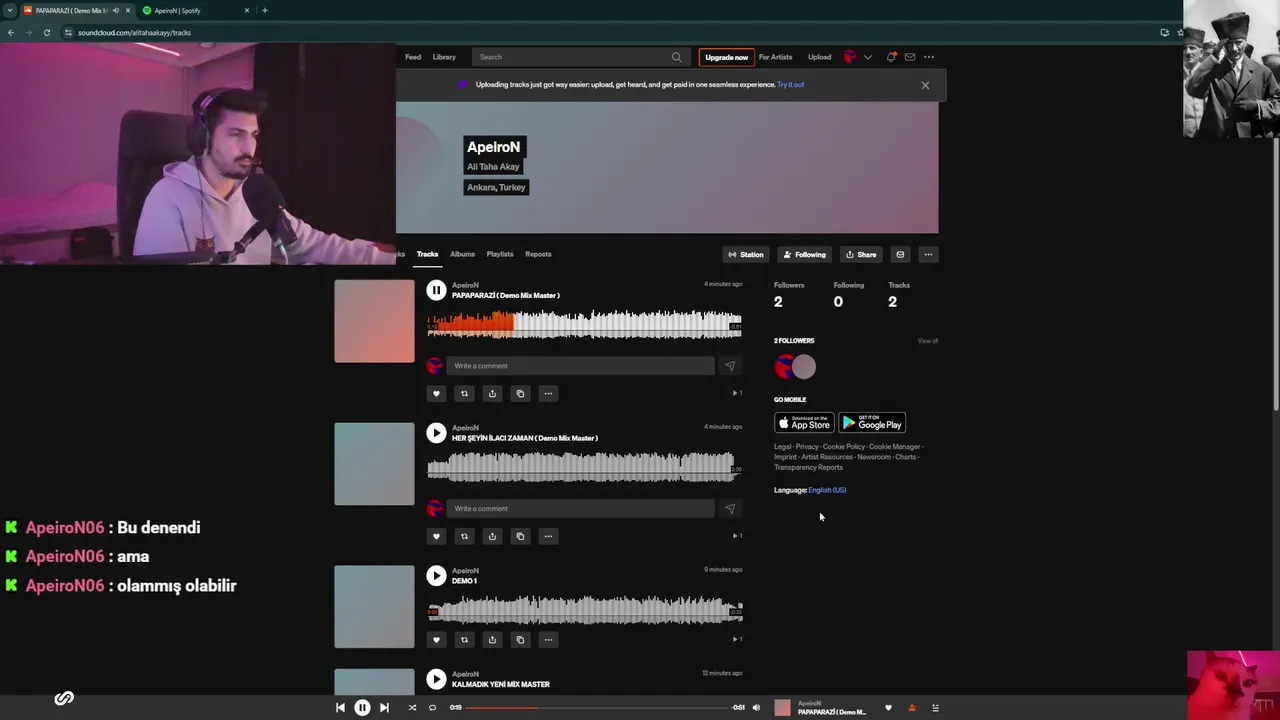The height and width of the screenshot is (720, 1280).
Task: Skip to previous track in bottom player
Action: pyautogui.click(x=340, y=708)
